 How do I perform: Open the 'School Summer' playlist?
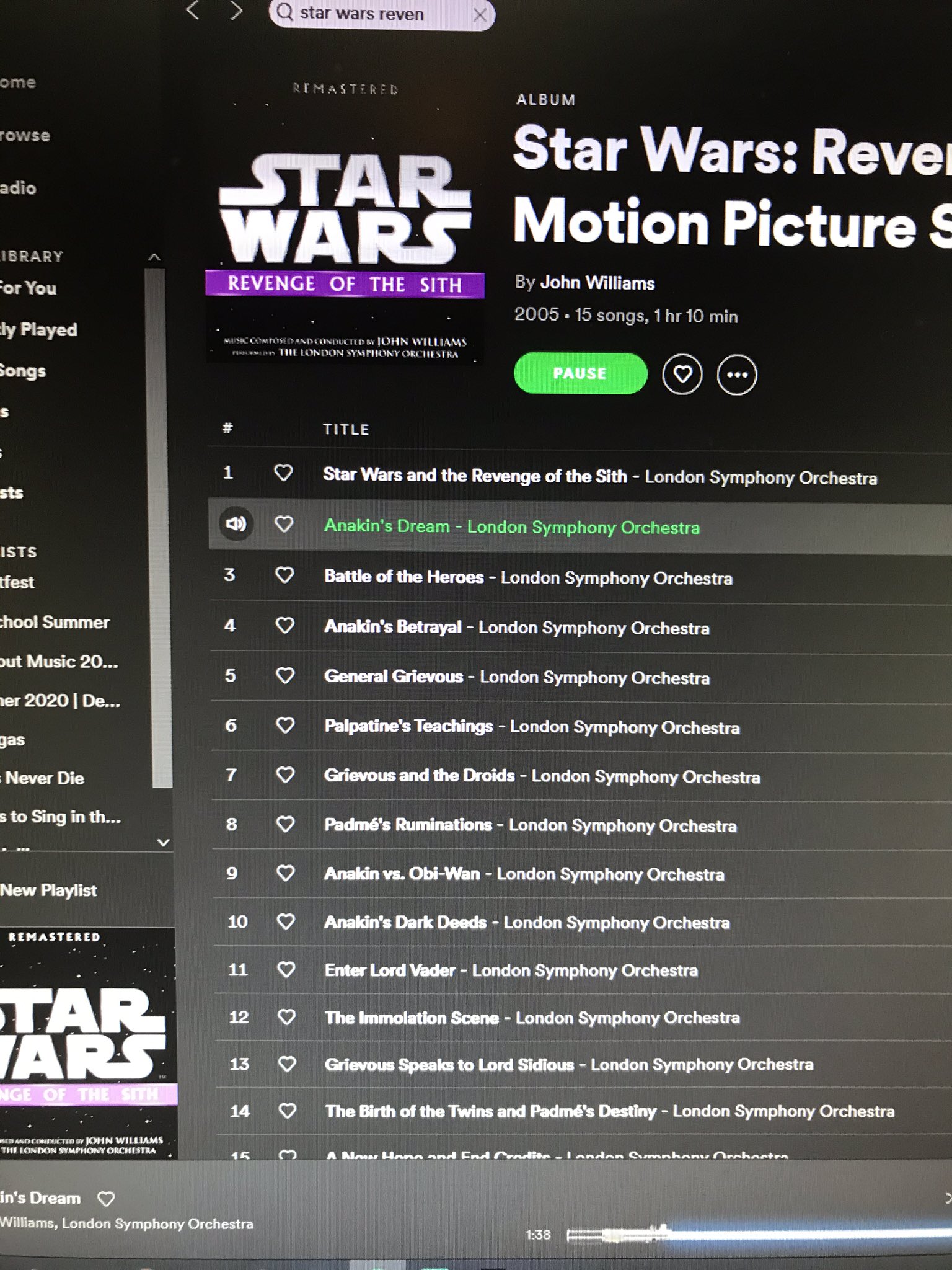point(55,622)
